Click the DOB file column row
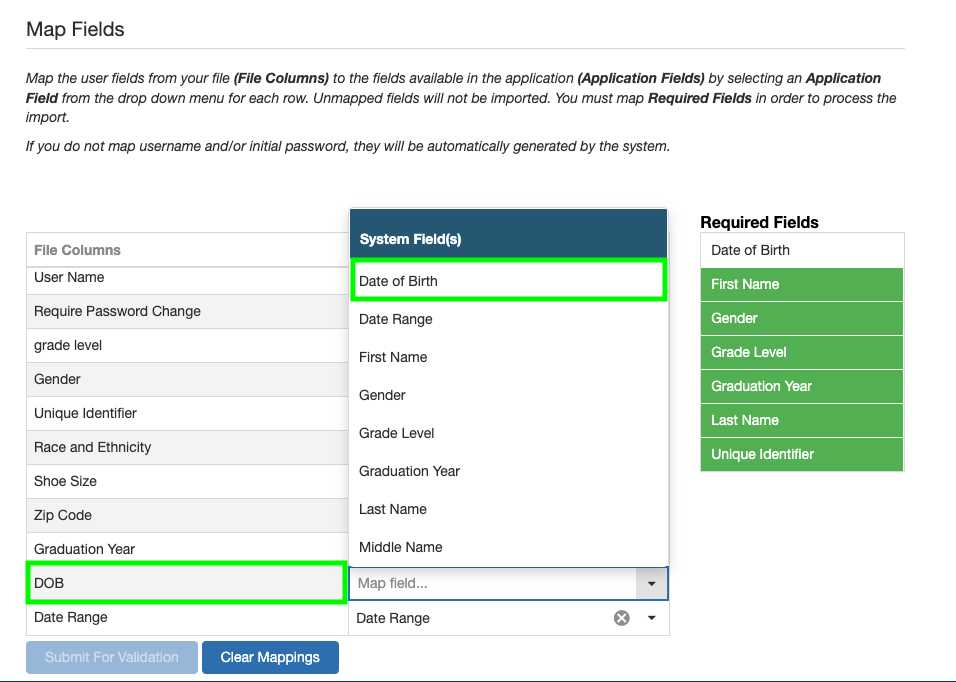956x682 pixels. coord(186,583)
